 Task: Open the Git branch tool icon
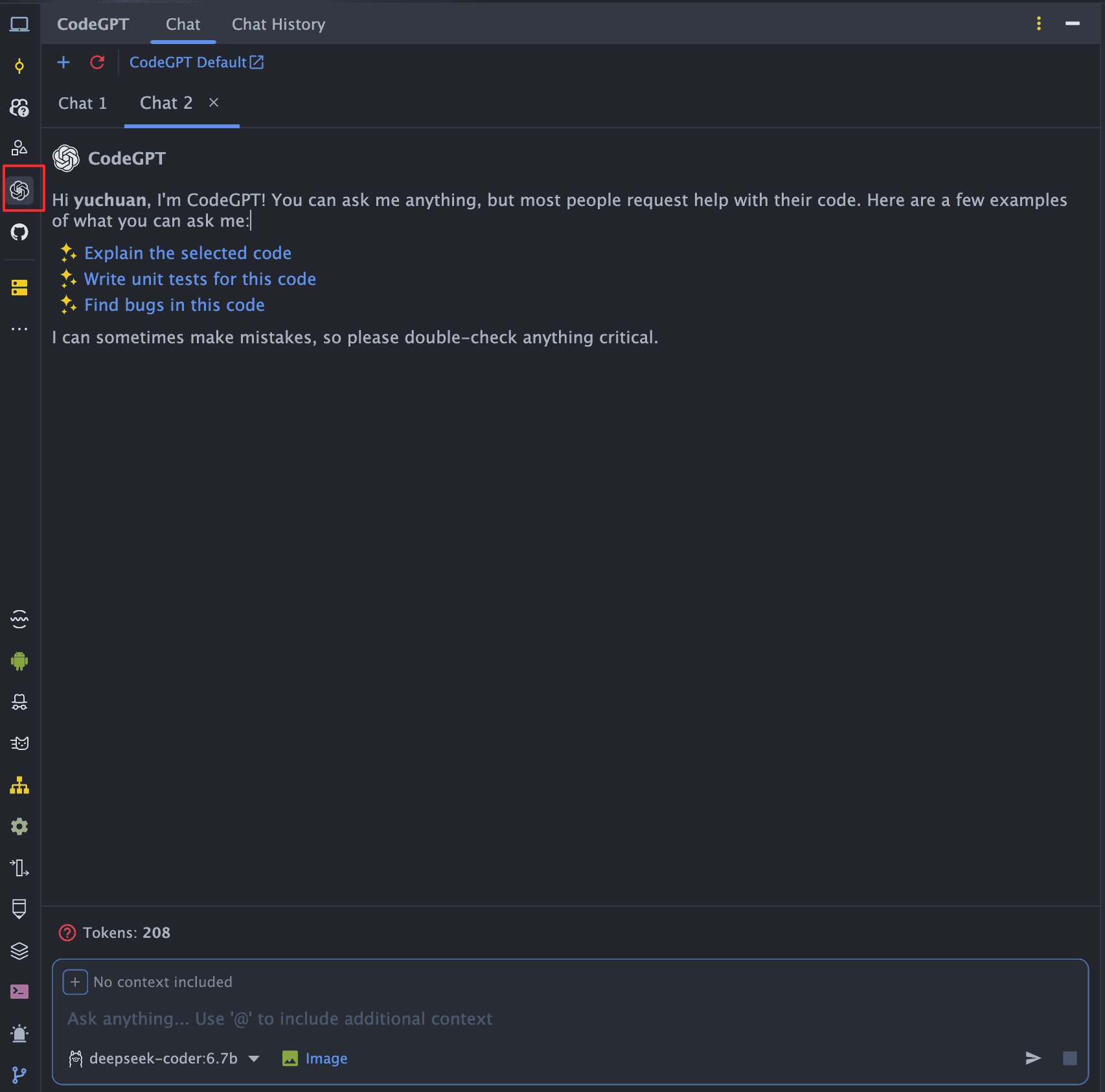(19, 1075)
